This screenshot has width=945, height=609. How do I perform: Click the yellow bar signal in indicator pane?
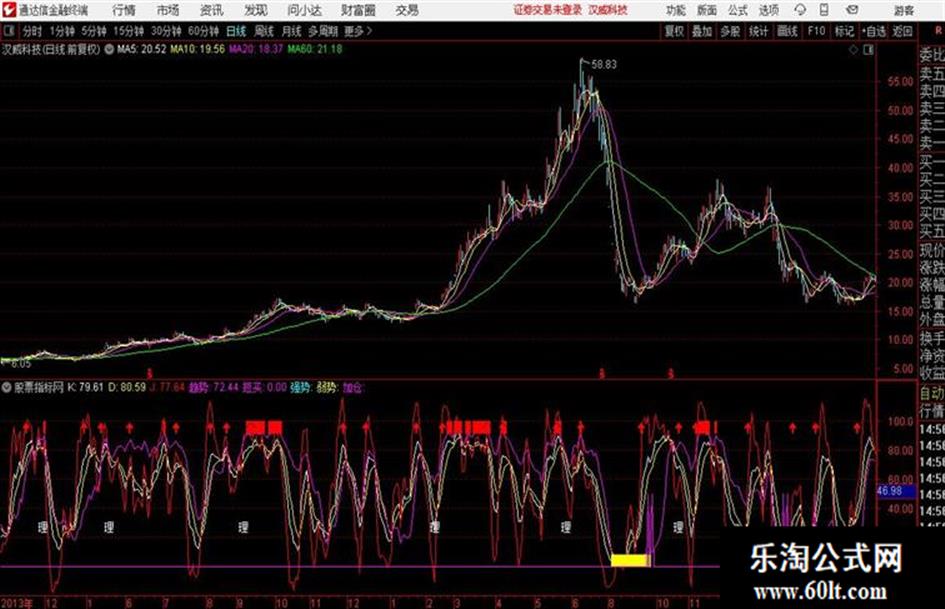[630, 561]
